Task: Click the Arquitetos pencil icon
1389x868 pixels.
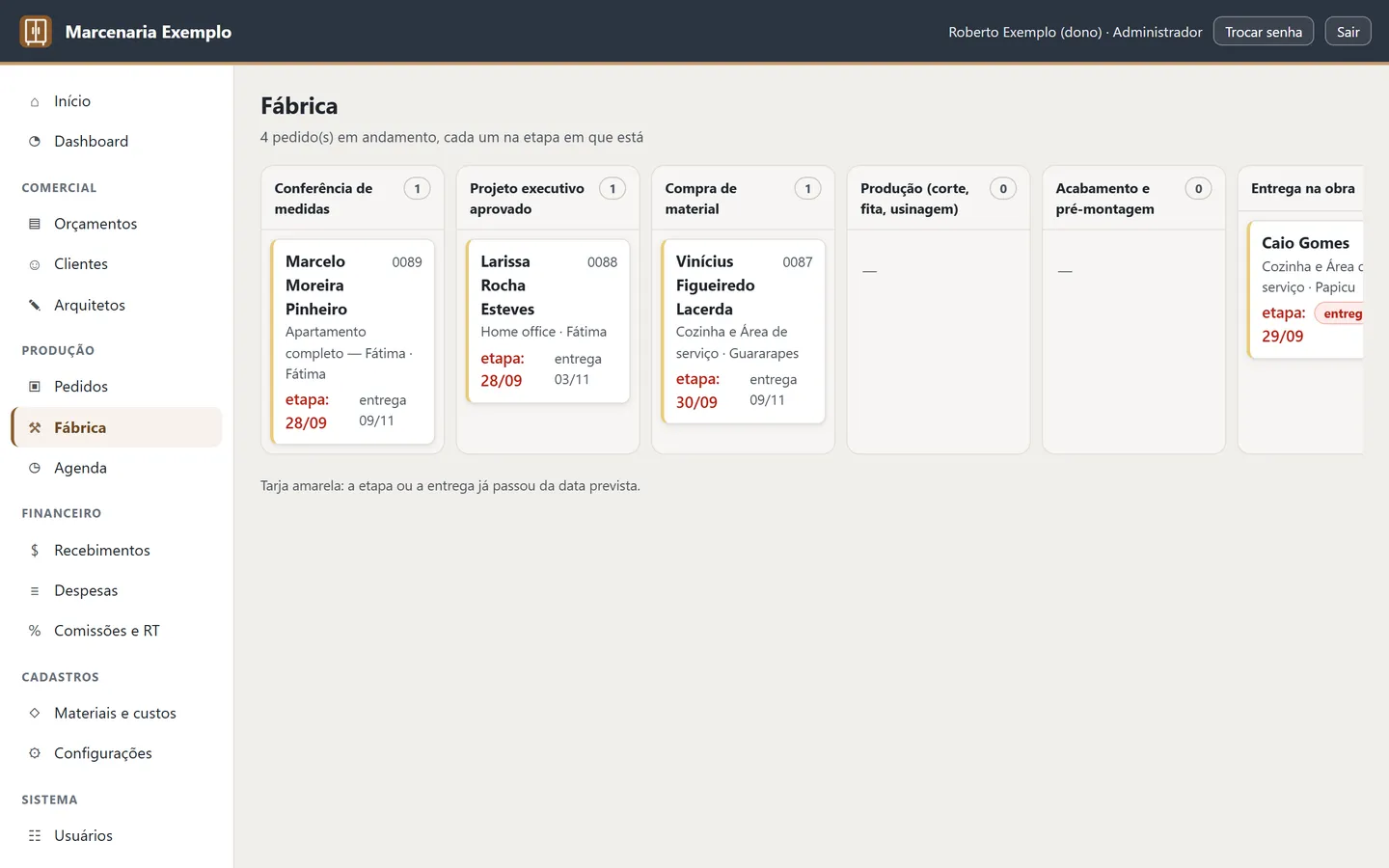Action: click(35, 305)
